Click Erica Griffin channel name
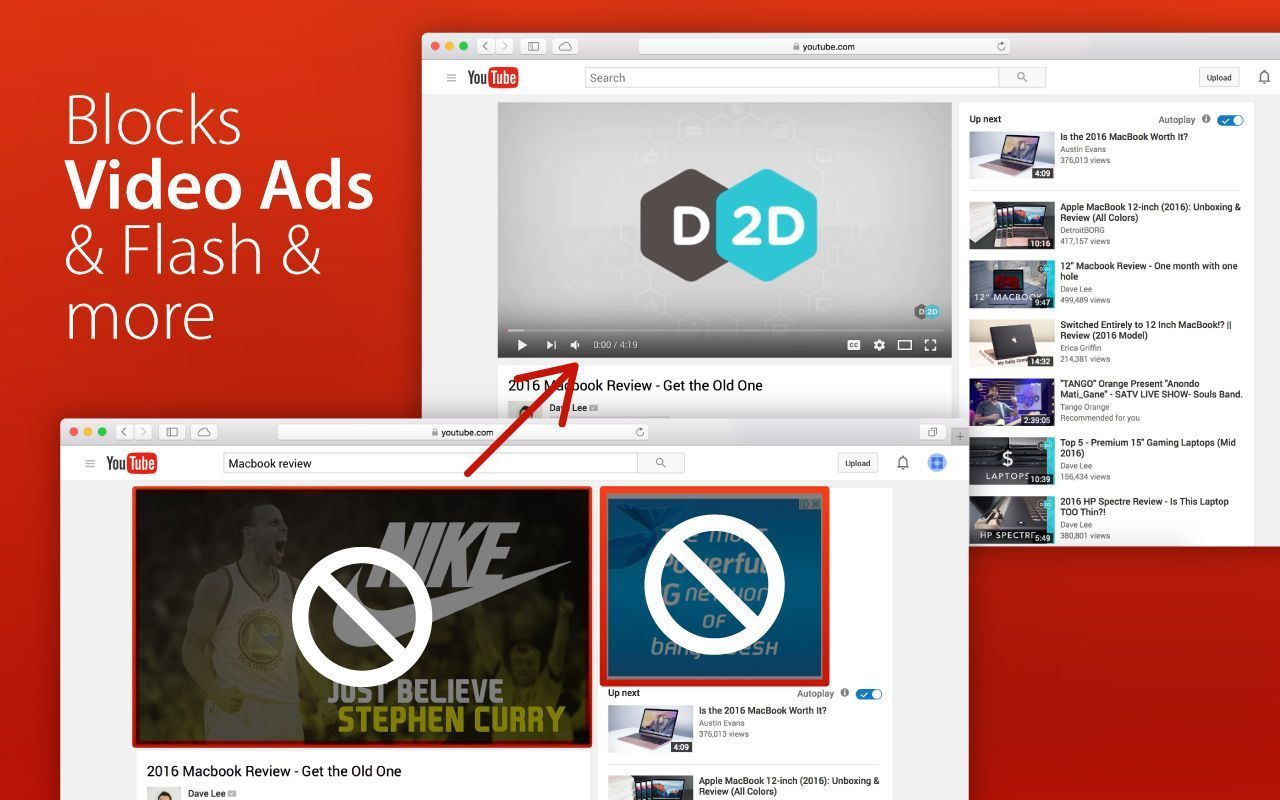The height and width of the screenshot is (800, 1280). point(1081,348)
